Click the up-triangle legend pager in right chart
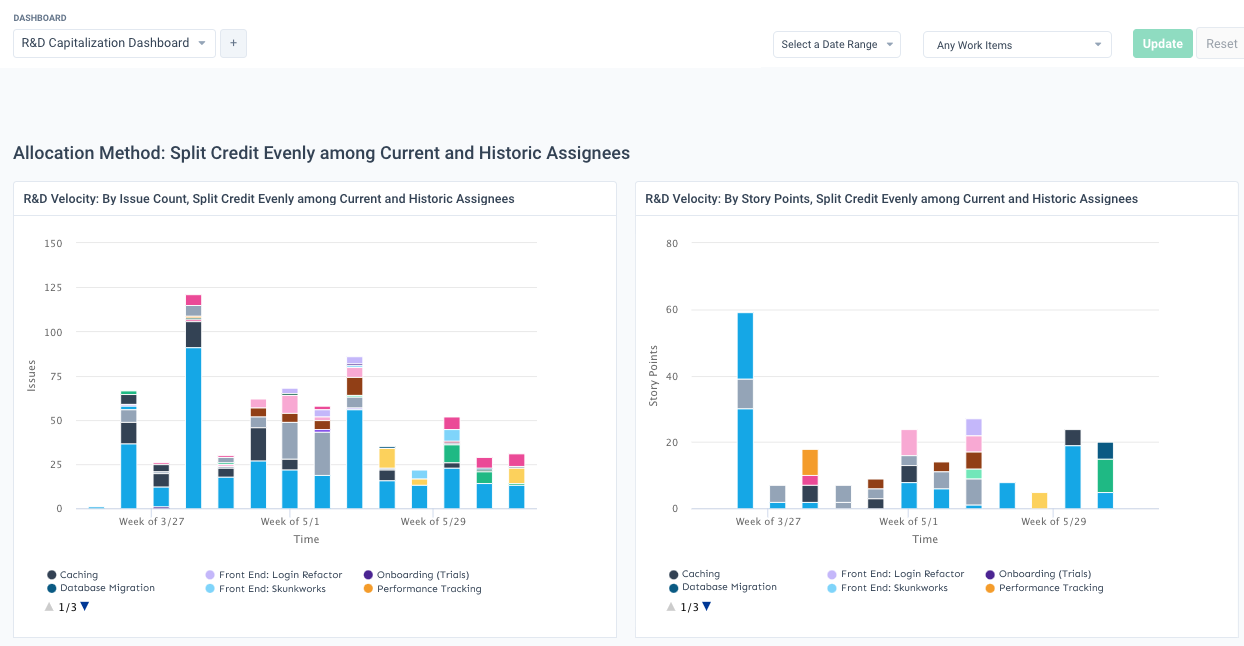The width and height of the screenshot is (1244, 646). click(x=670, y=606)
